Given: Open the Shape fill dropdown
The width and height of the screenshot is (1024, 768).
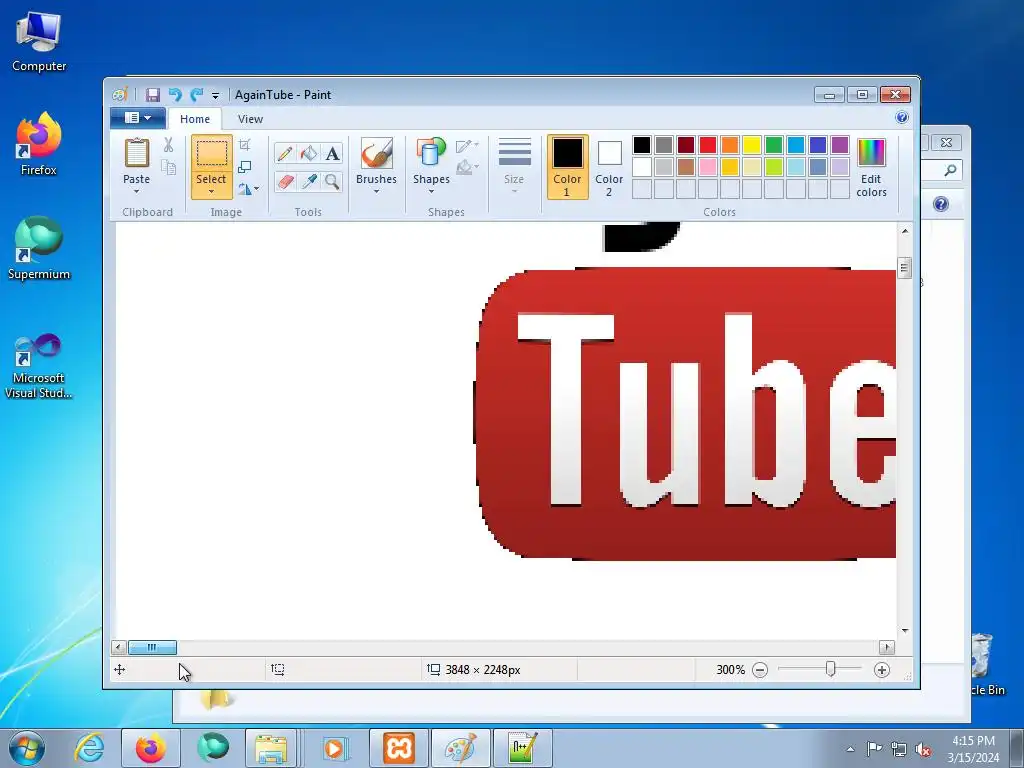Looking at the screenshot, I should pos(468,168).
